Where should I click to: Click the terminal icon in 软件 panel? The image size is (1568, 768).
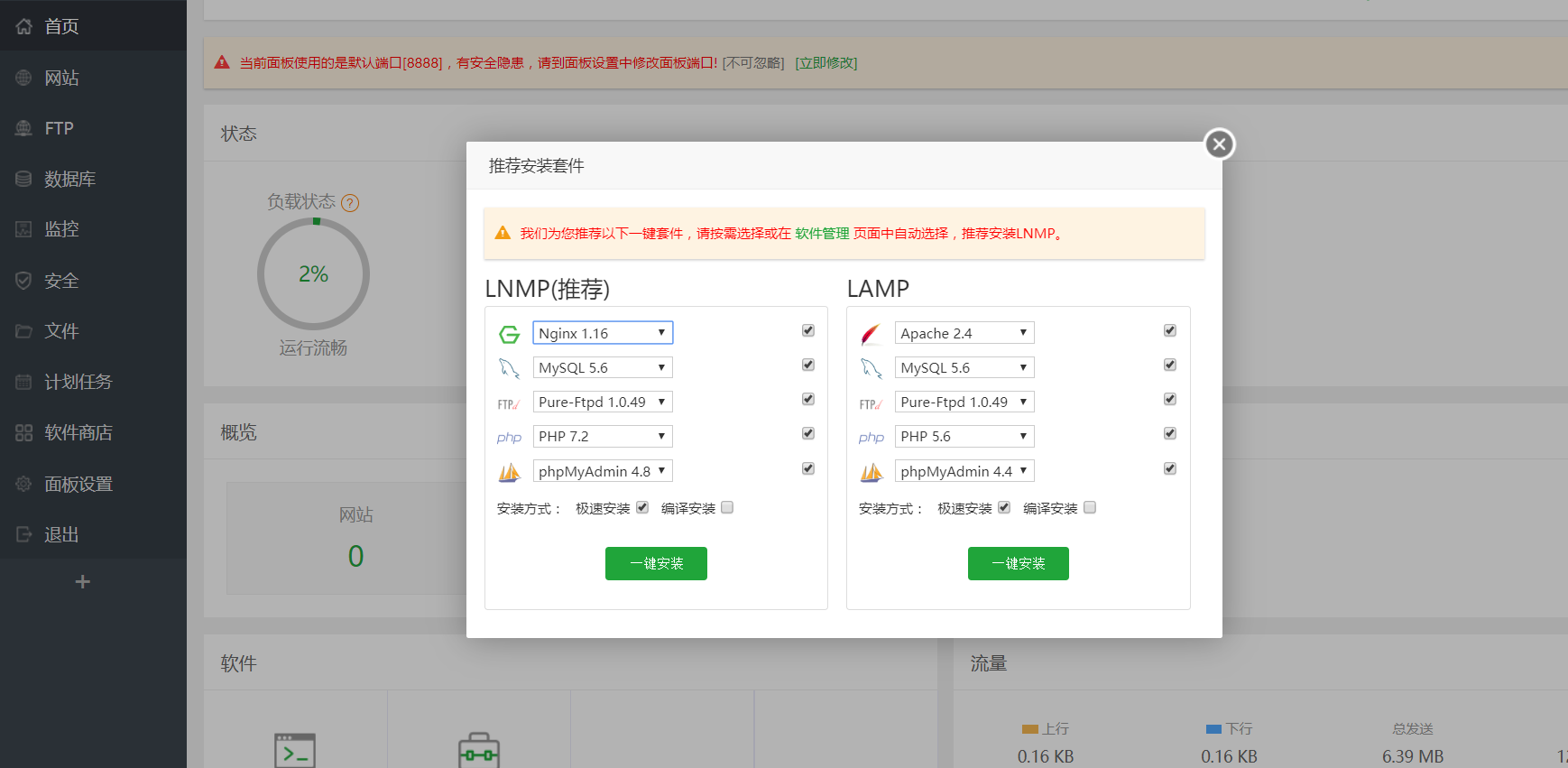pyautogui.click(x=295, y=750)
